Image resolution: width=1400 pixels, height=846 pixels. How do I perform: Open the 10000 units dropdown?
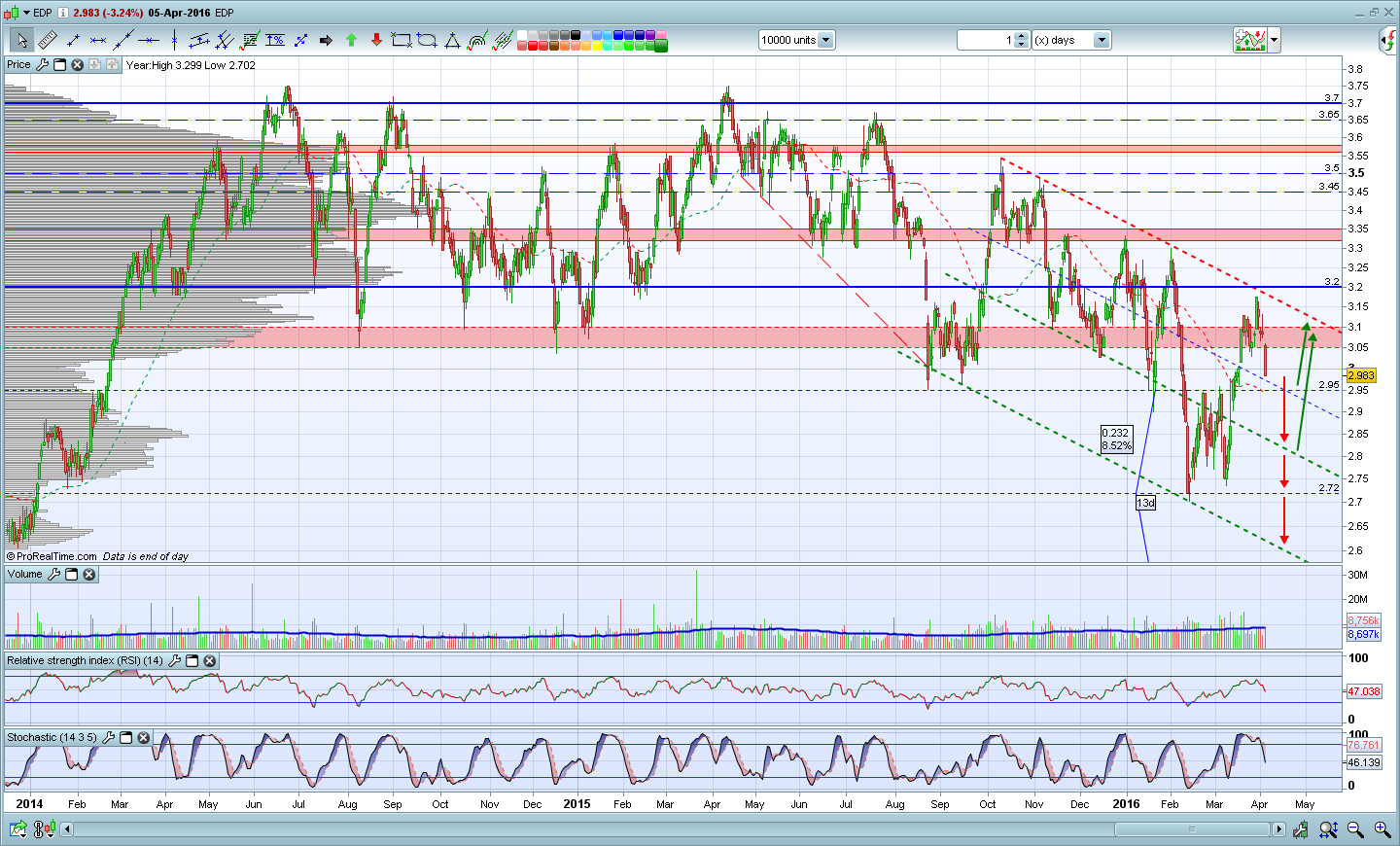(x=825, y=40)
